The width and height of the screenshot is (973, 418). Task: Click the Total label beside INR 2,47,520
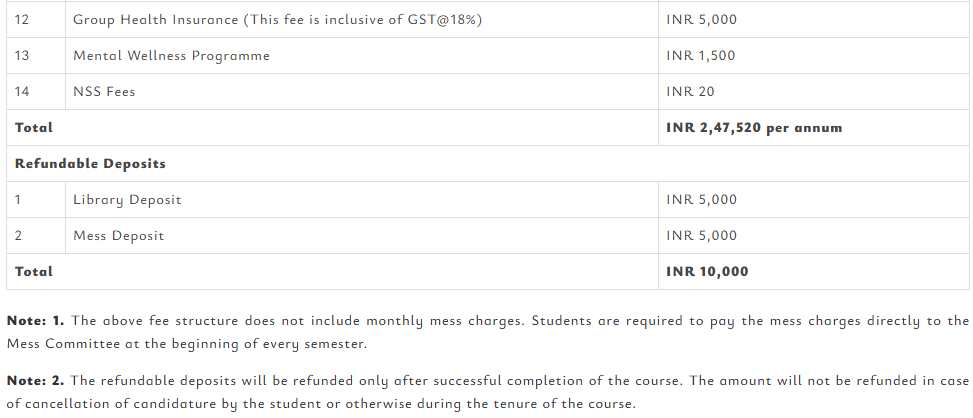tap(34, 128)
